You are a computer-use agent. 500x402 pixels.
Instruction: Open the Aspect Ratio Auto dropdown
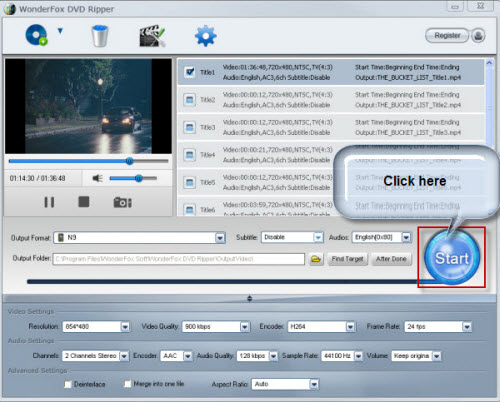(285, 384)
